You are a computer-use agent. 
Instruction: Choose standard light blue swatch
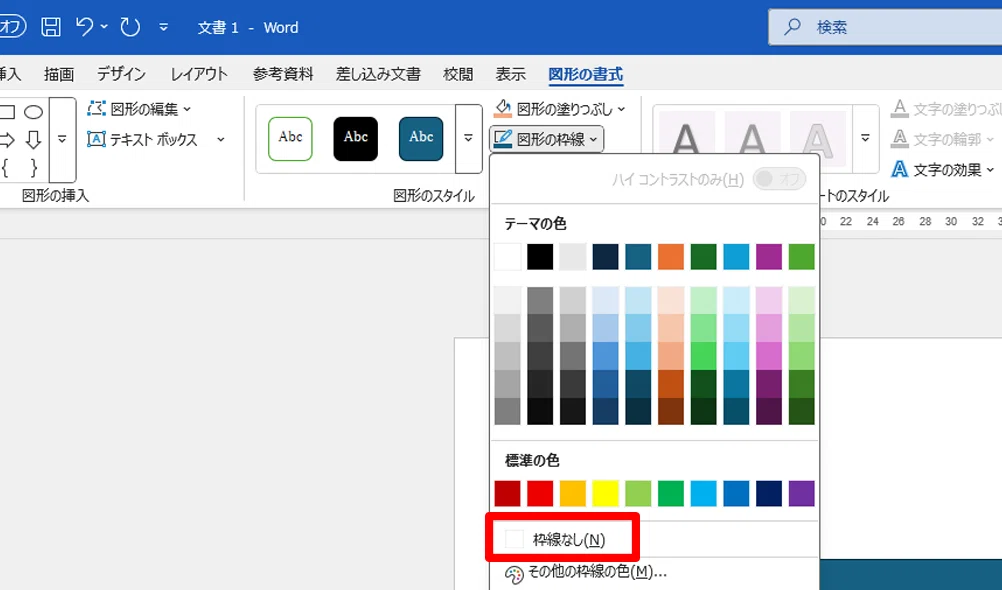coord(703,493)
